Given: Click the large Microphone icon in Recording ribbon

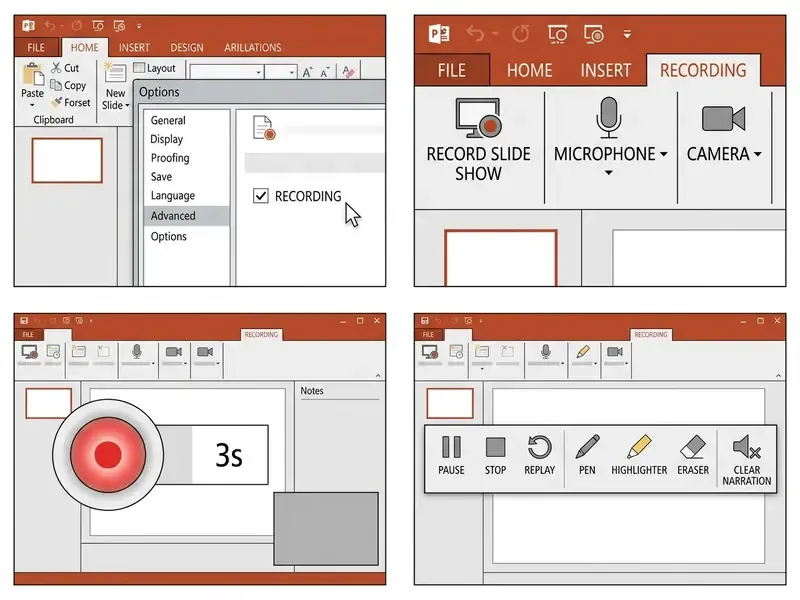Looking at the screenshot, I should (608, 118).
